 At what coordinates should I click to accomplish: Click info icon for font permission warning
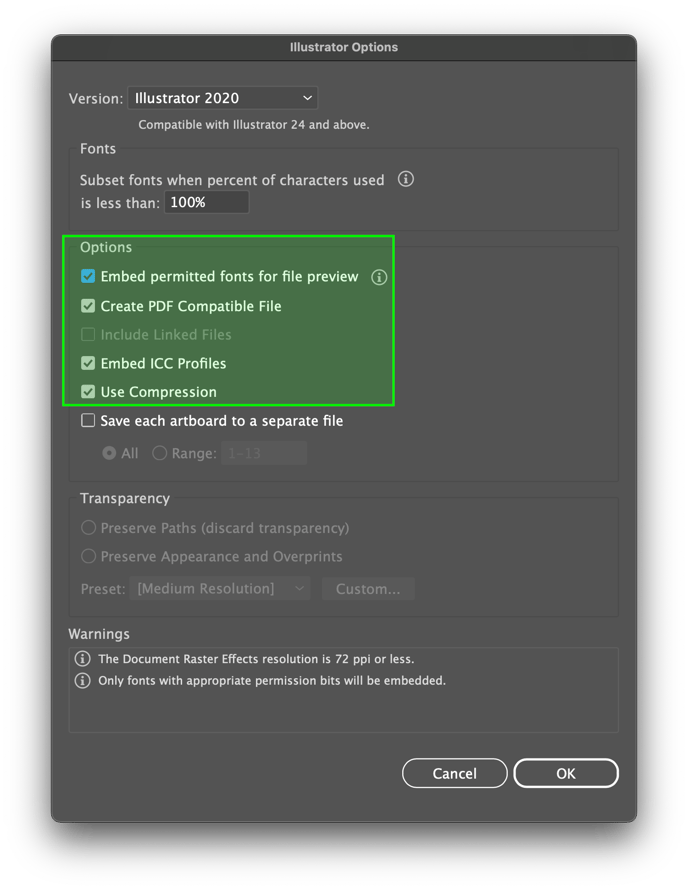click(83, 681)
